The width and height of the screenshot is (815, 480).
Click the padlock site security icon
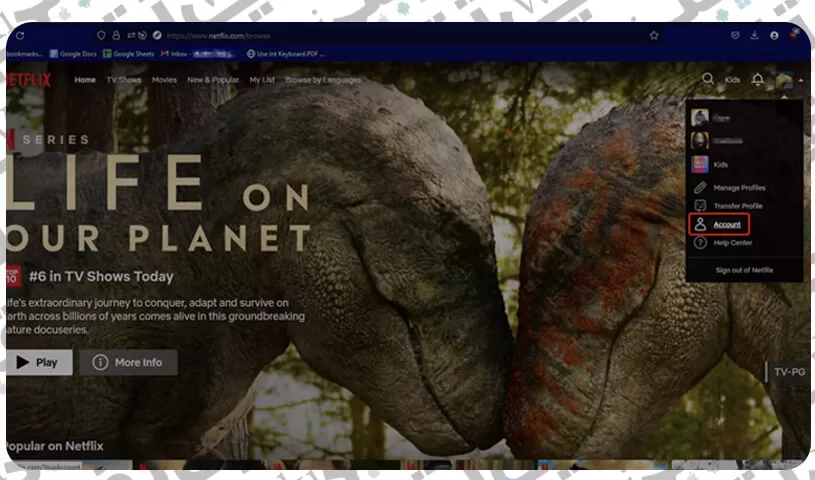116,35
